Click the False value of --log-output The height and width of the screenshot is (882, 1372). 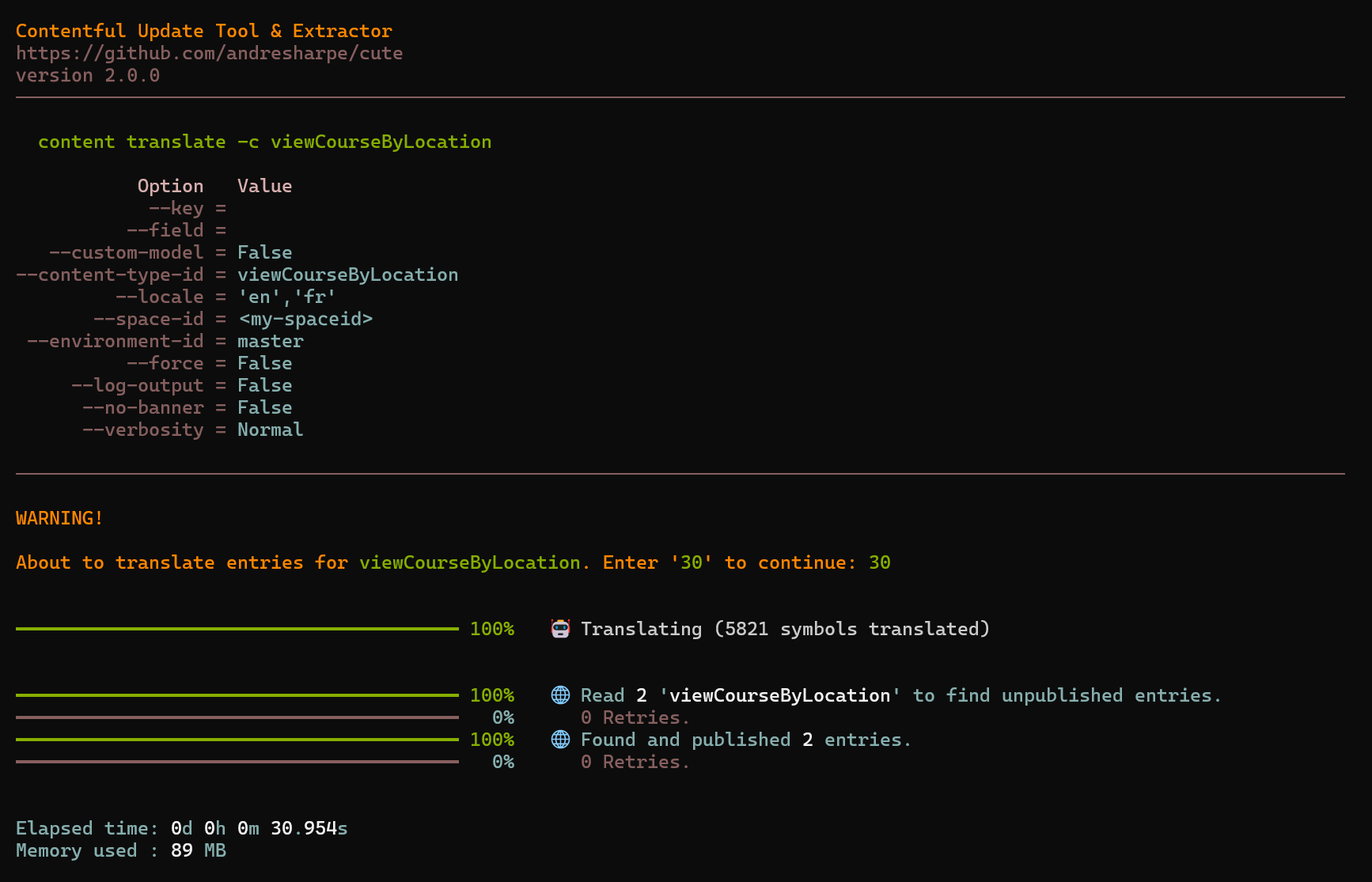click(265, 385)
